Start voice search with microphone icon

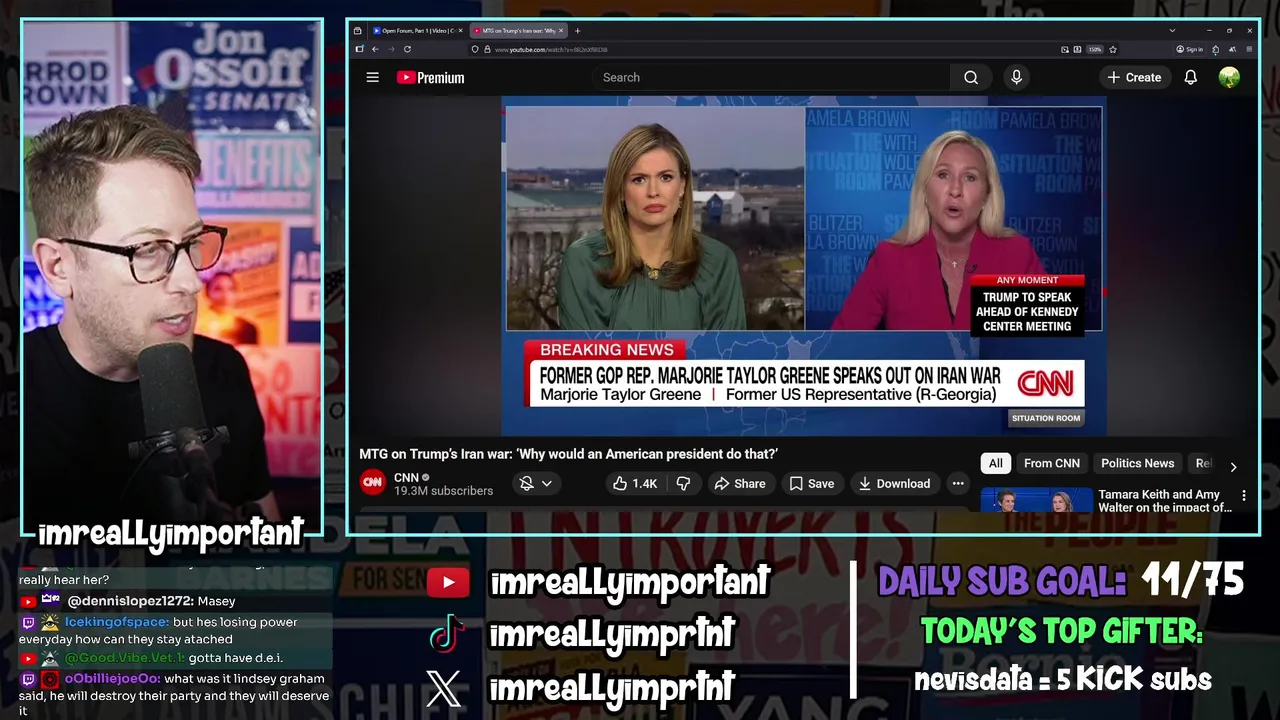point(1016,77)
